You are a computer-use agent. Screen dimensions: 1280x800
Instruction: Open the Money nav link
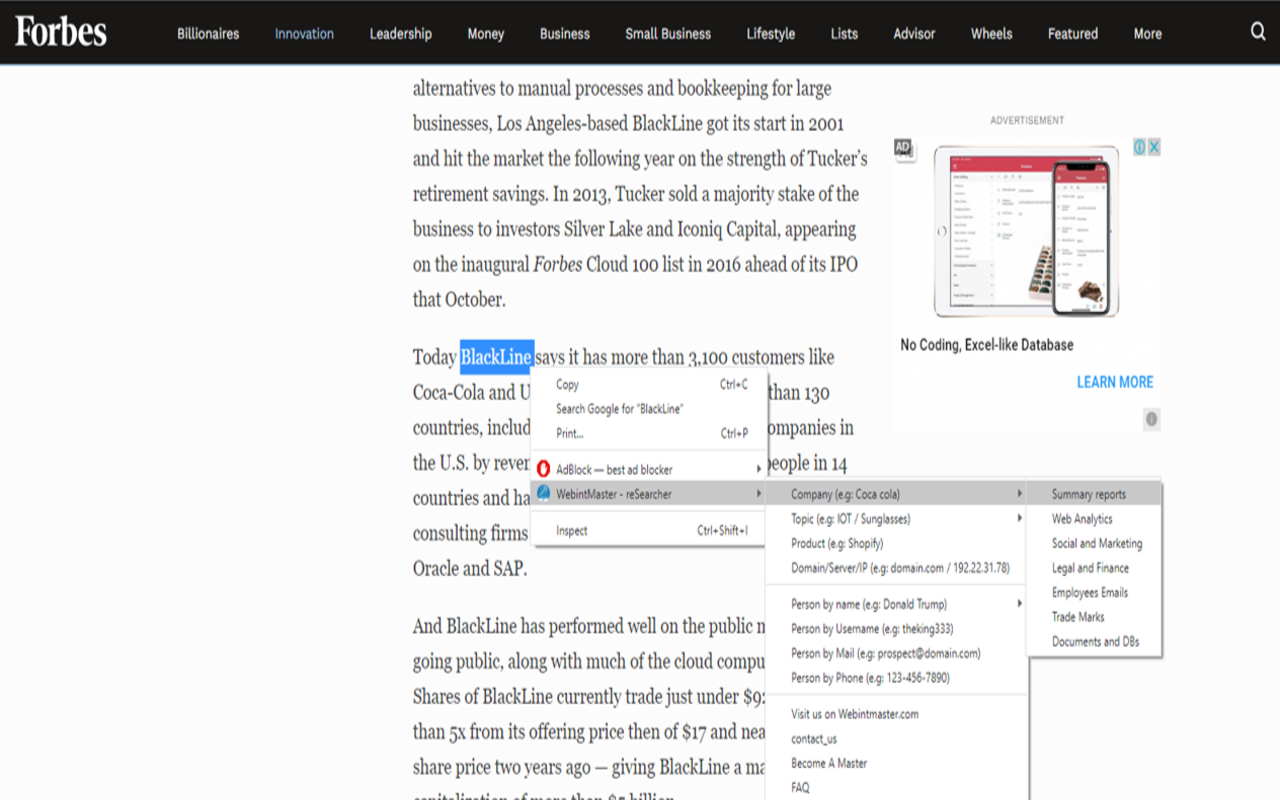486,33
